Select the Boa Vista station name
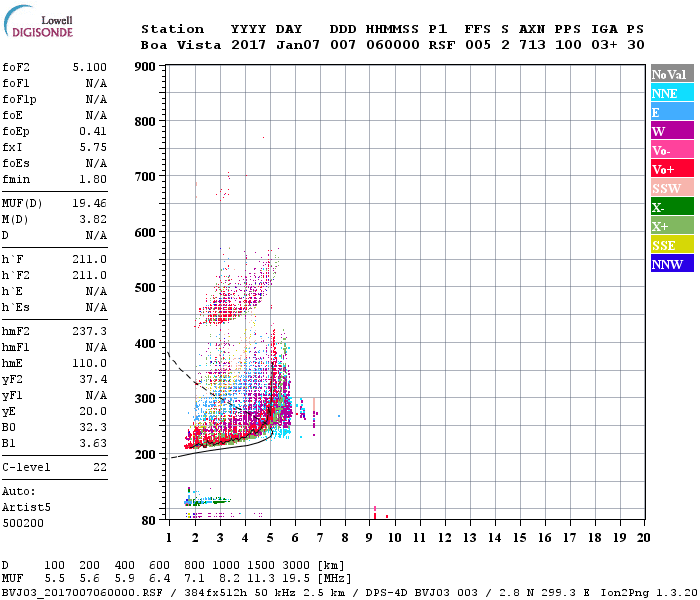Viewport: 700px width, 600px height. pos(181,45)
